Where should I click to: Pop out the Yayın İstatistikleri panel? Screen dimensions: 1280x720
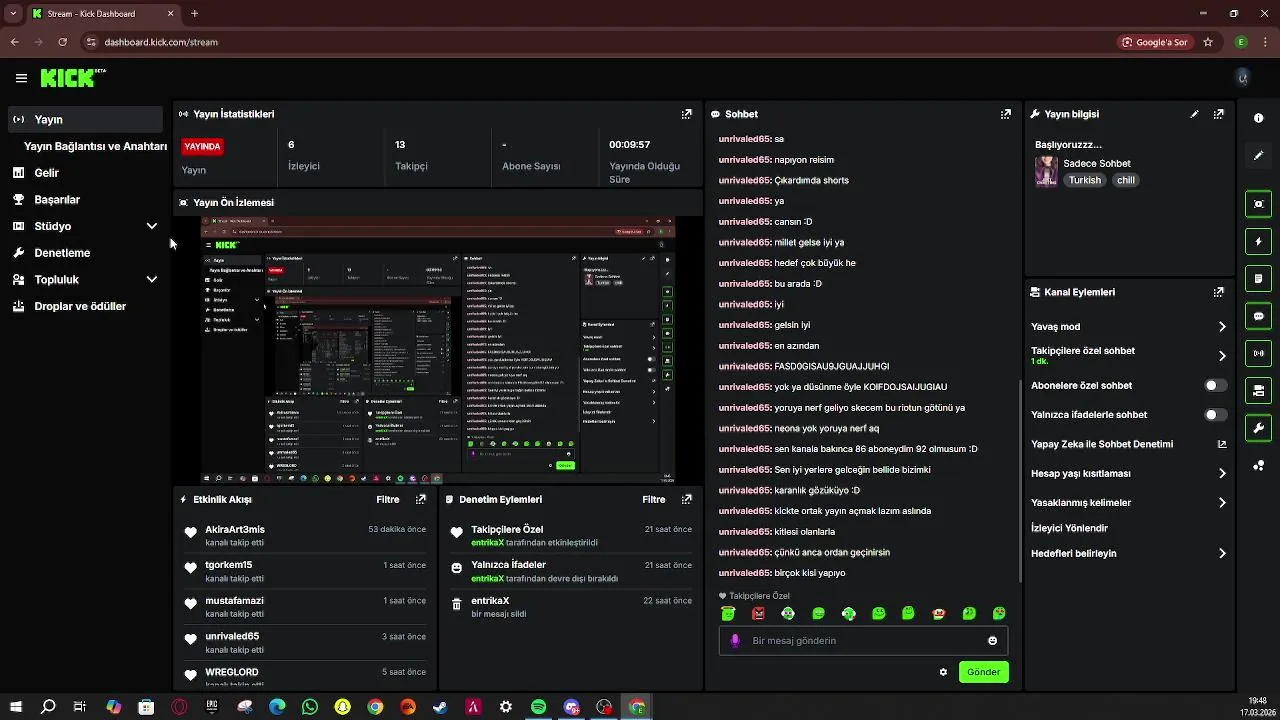tap(686, 114)
